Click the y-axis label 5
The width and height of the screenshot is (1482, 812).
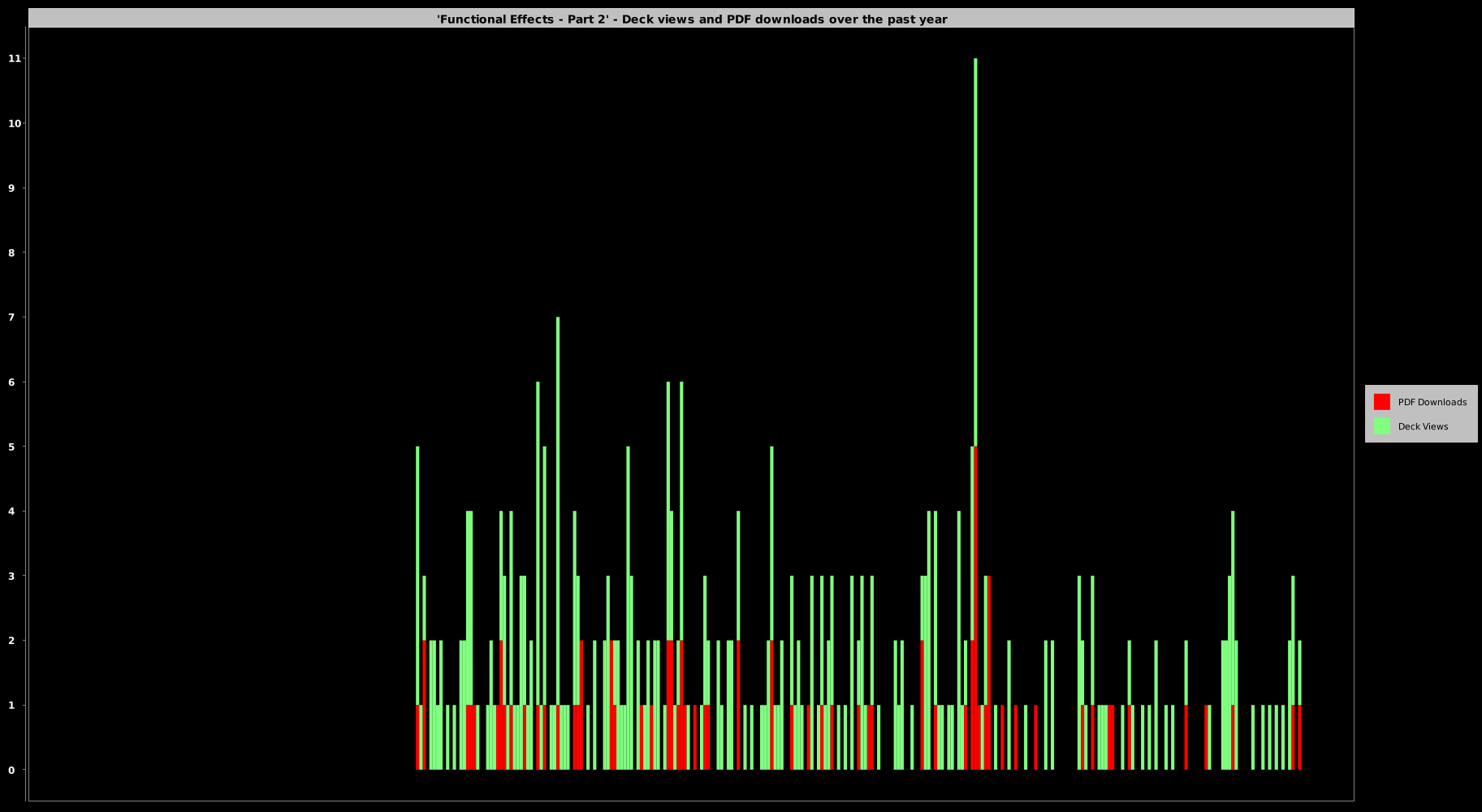click(x=11, y=447)
